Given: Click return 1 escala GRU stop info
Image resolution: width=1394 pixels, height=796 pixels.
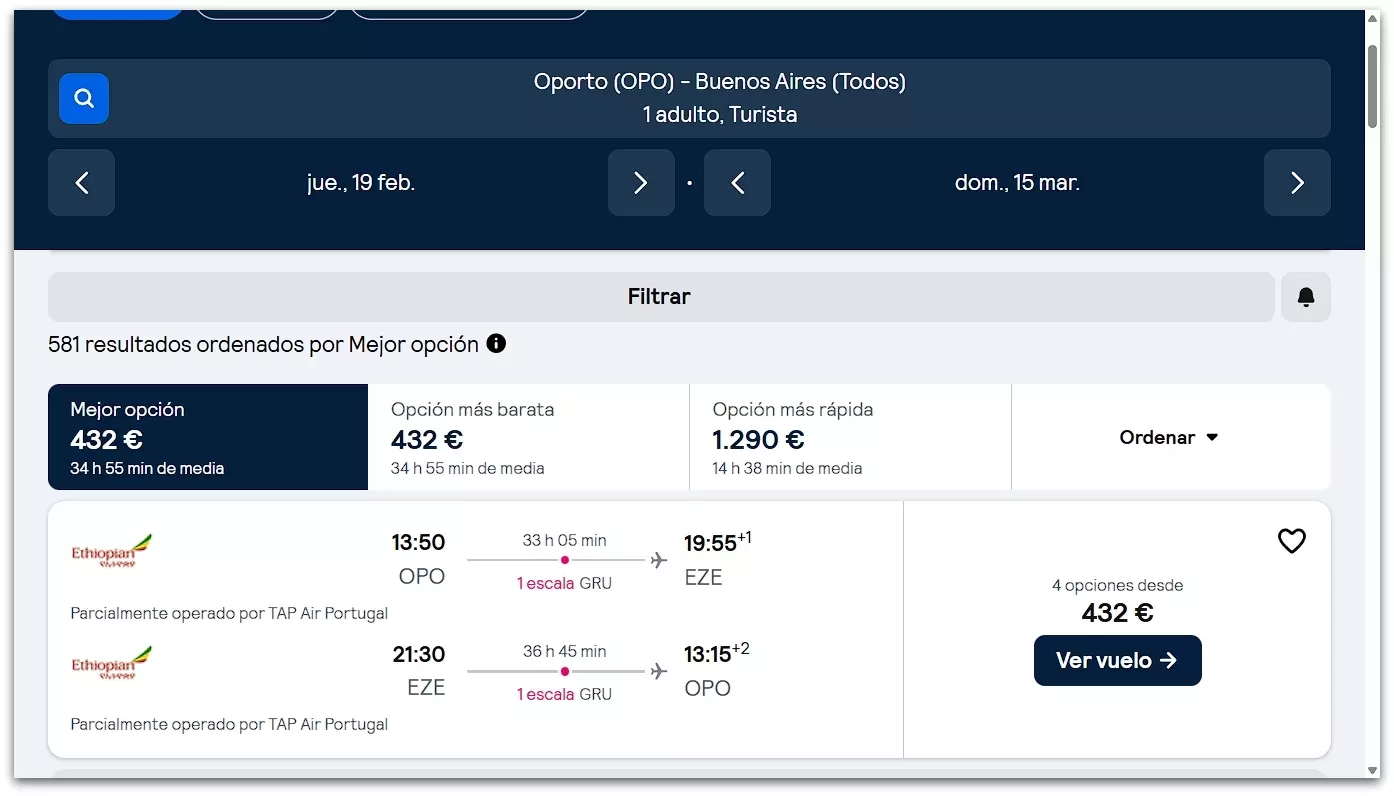Looking at the screenshot, I should (x=564, y=694).
